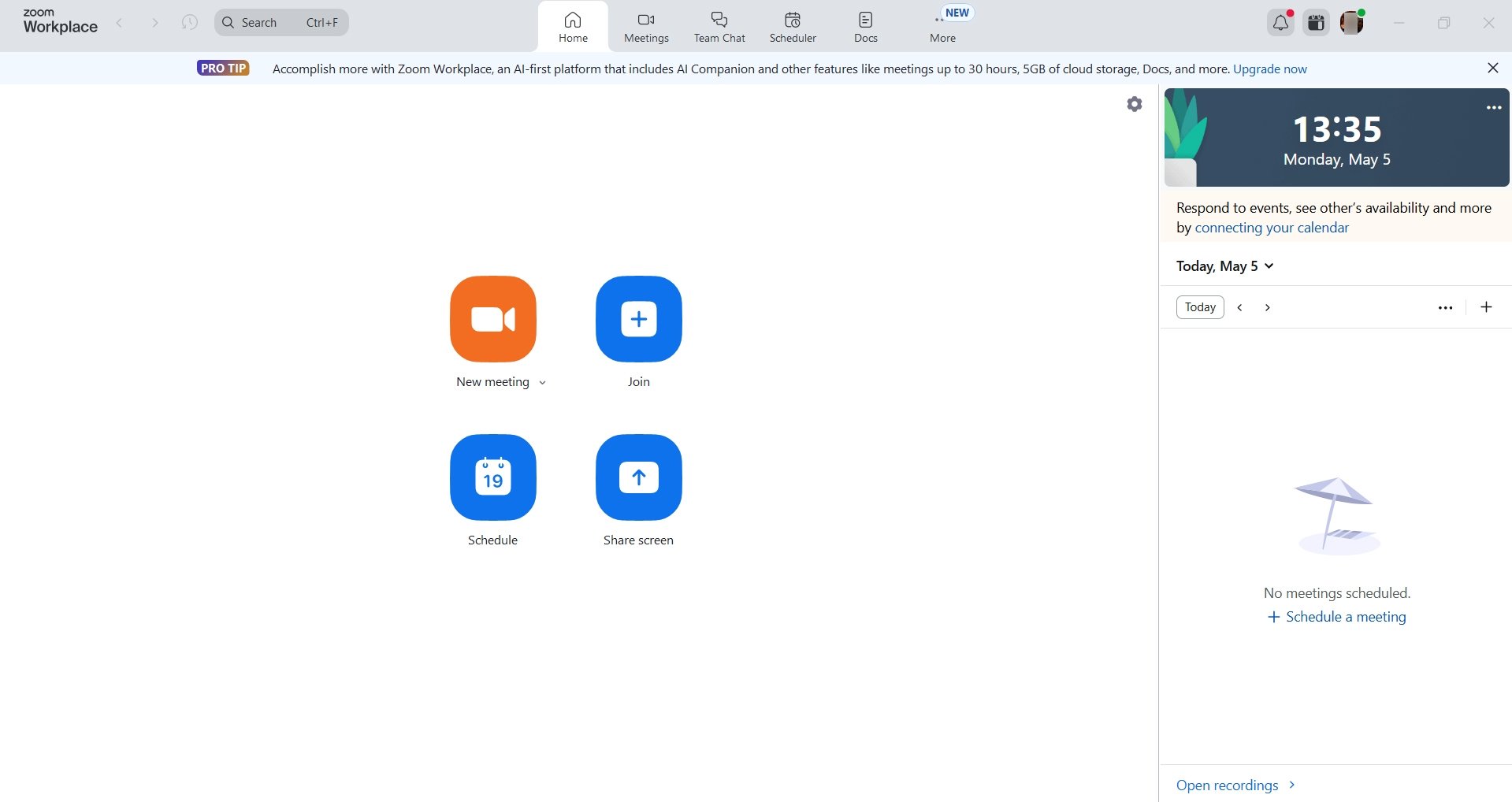Open the Schedule meeting panel
1512x802 pixels.
pyautogui.click(x=492, y=477)
